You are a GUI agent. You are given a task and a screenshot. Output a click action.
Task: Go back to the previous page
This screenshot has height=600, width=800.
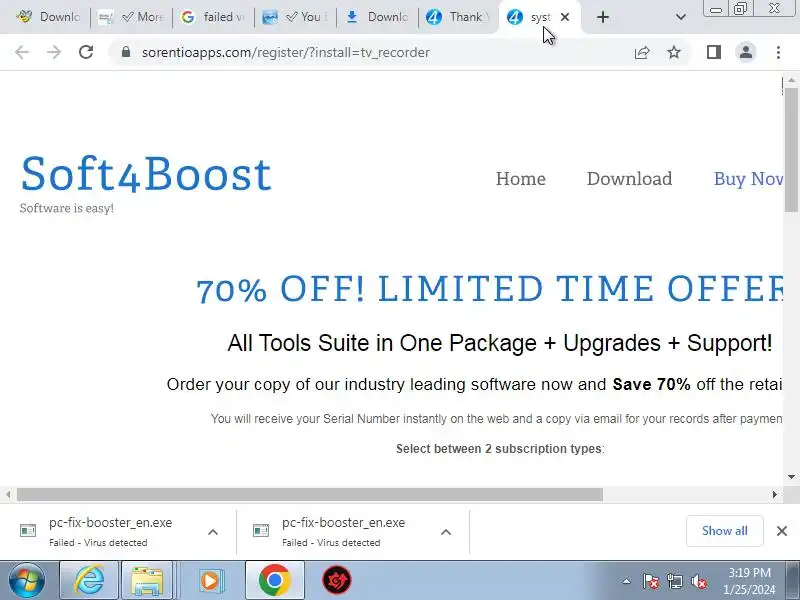[x=22, y=52]
